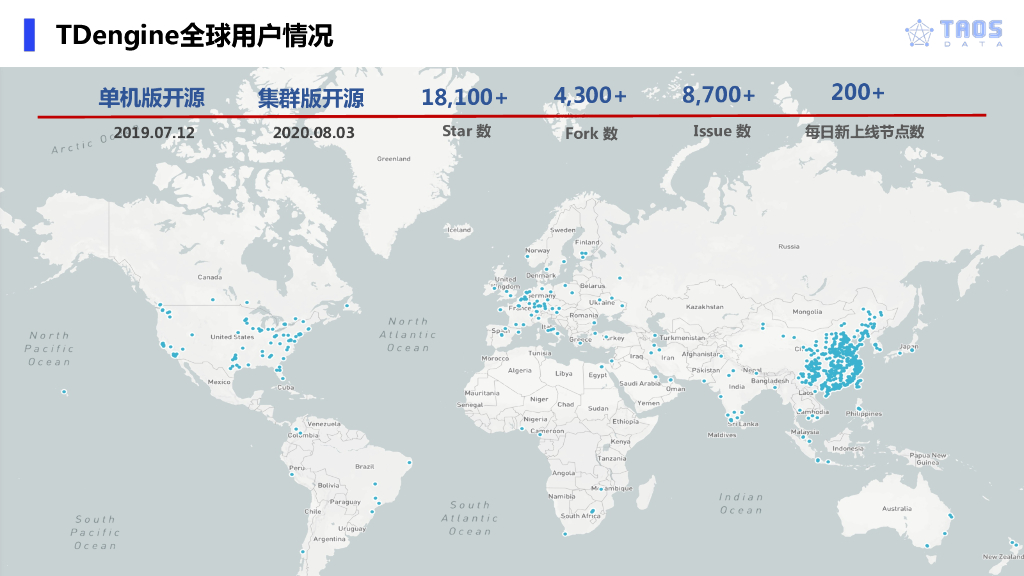Click the 'Turkmenistan' map label
Image resolution: width=1024 pixels, height=576 pixels.
682,338
